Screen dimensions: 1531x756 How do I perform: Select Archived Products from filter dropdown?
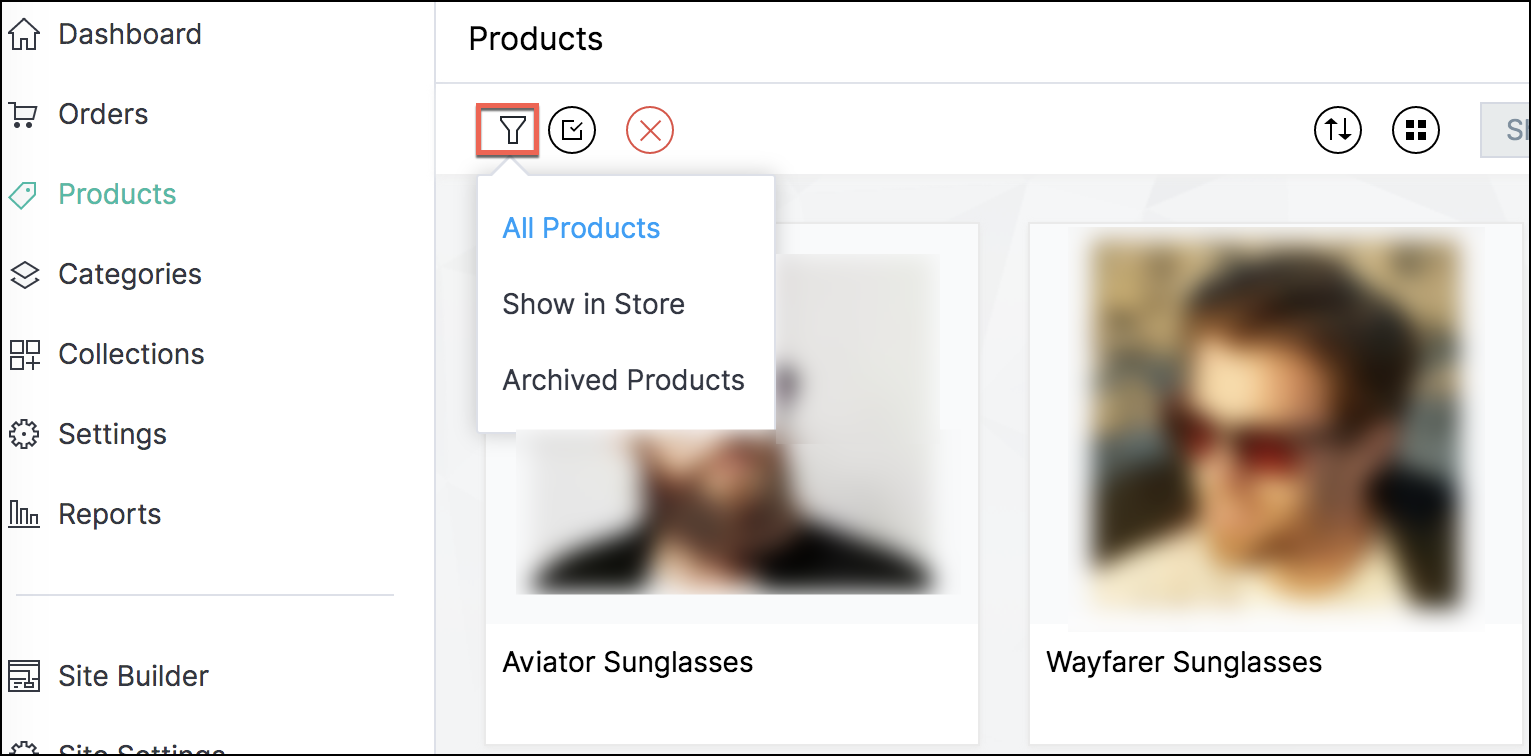623,380
